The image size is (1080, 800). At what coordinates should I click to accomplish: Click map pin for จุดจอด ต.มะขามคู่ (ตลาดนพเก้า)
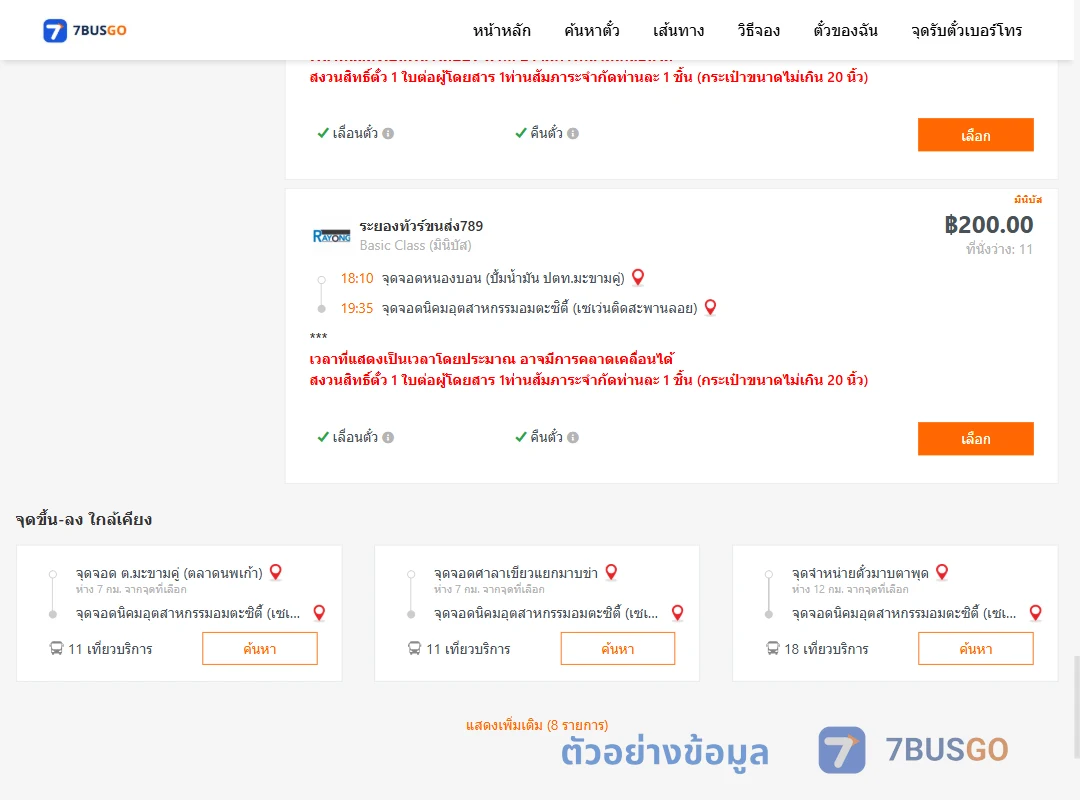click(276, 572)
